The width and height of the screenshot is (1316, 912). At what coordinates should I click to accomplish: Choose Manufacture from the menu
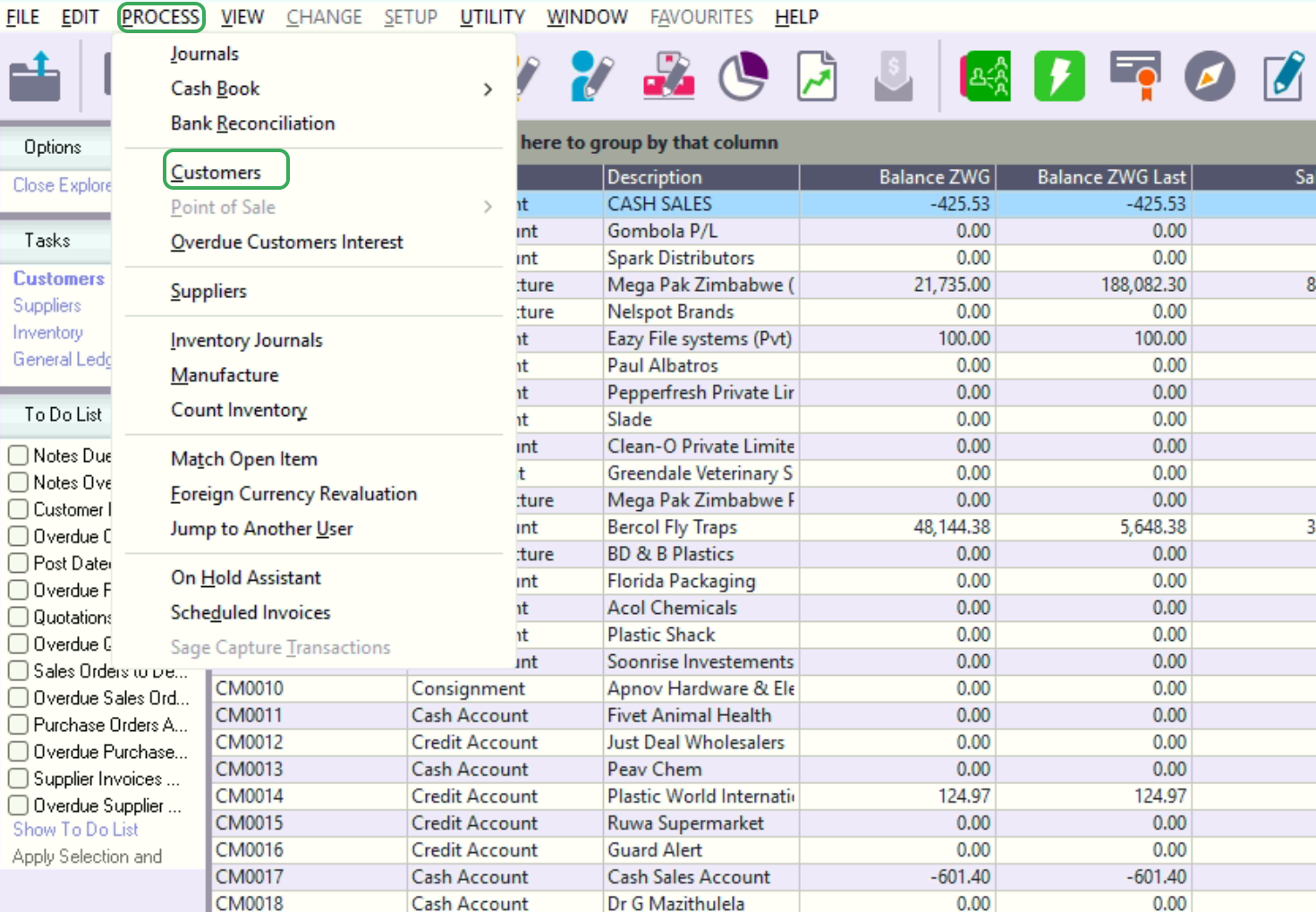pyautogui.click(x=225, y=375)
